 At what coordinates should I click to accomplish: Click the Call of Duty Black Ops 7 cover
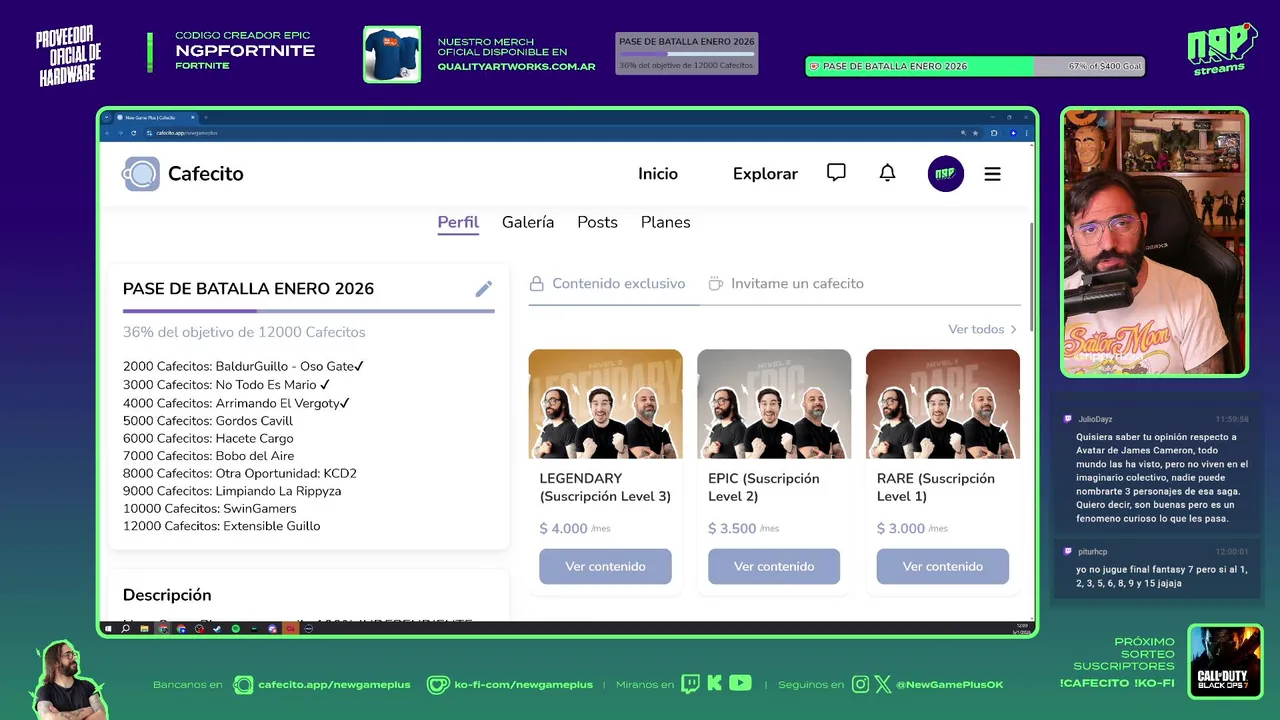(1225, 660)
